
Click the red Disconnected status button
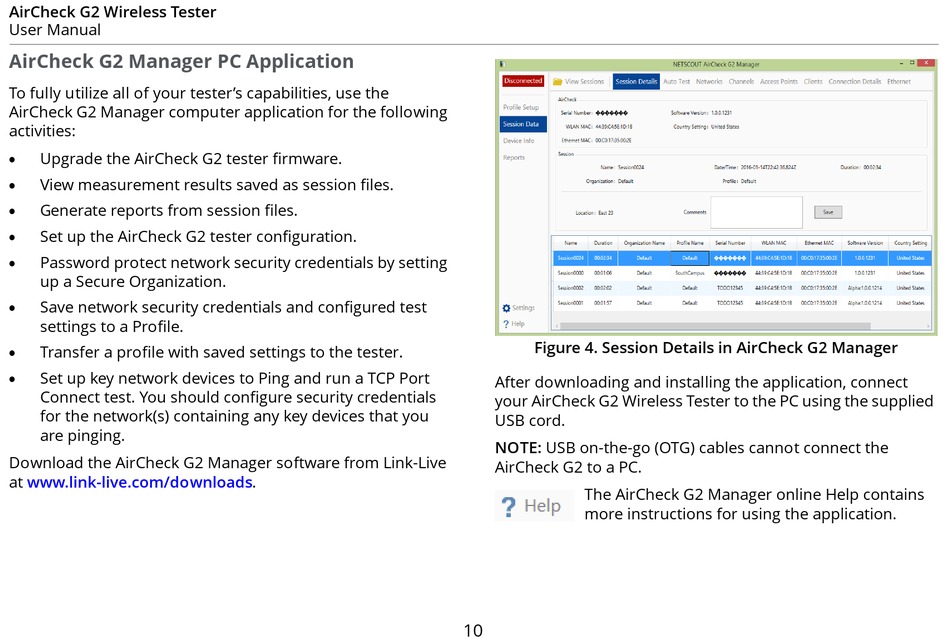523,81
